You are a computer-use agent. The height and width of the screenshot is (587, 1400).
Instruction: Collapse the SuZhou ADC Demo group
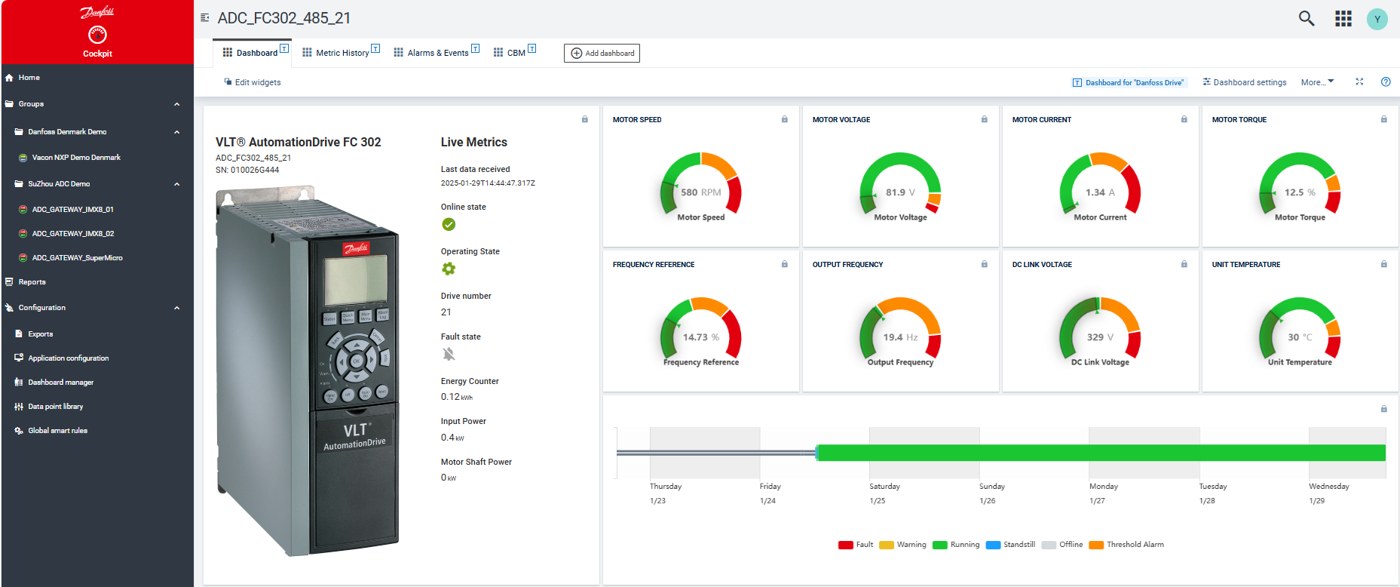click(x=177, y=184)
